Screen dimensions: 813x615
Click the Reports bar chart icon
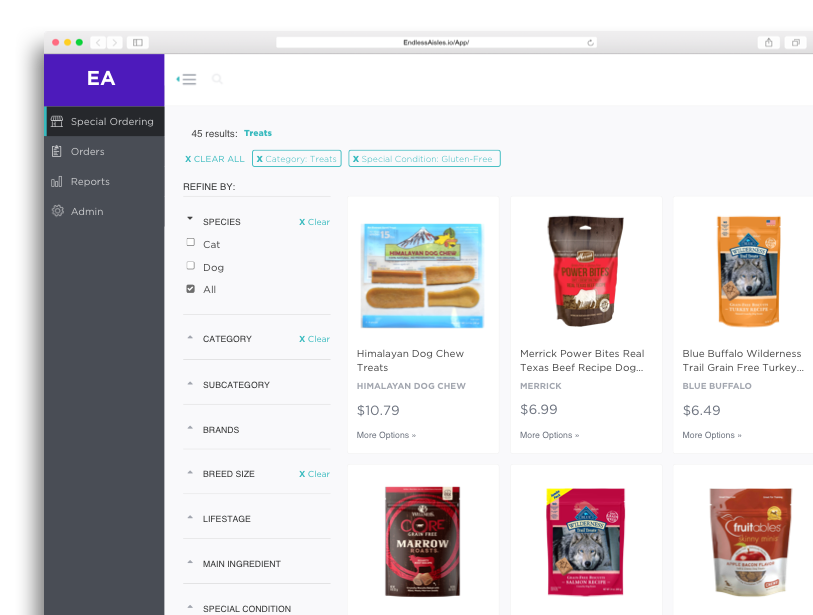pyautogui.click(x=57, y=181)
